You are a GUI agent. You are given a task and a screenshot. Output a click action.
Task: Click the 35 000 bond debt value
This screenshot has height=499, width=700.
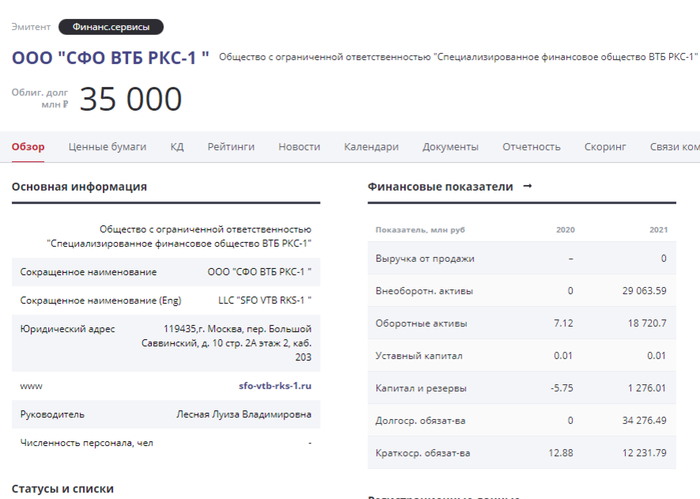[131, 100]
